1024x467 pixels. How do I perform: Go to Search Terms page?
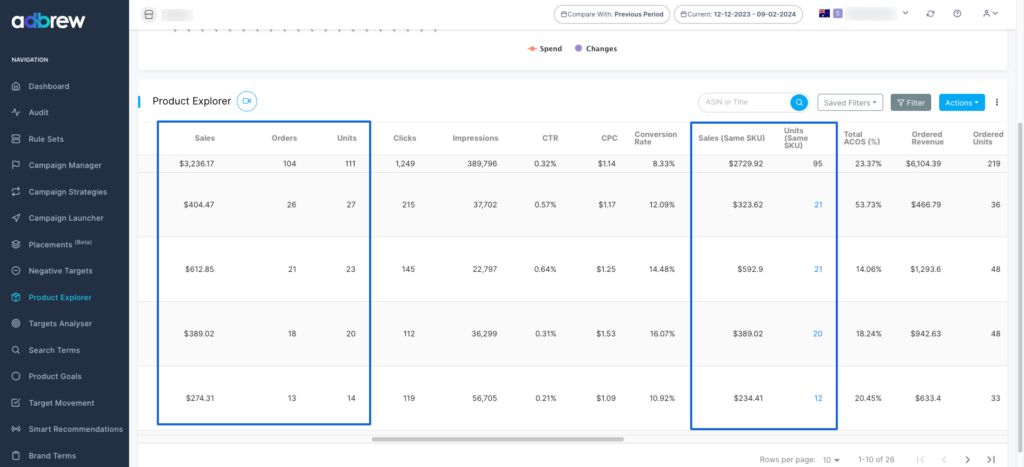coord(54,350)
